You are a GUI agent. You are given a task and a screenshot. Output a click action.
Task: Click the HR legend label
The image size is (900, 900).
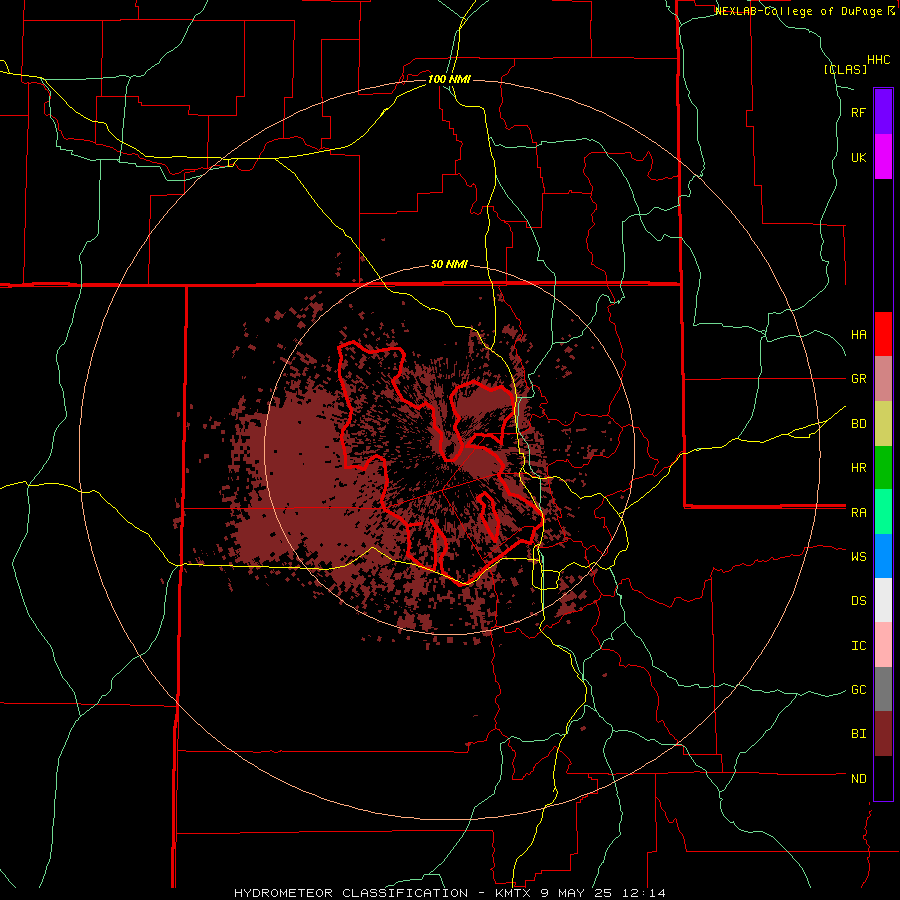(x=858, y=468)
